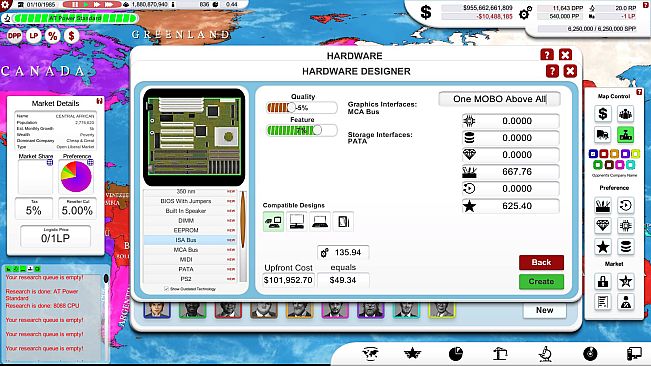Viewport: 651px width, 366px height.
Task: Select the star preference in Map Control
Action: pyautogui.click(x=602, y=246)
